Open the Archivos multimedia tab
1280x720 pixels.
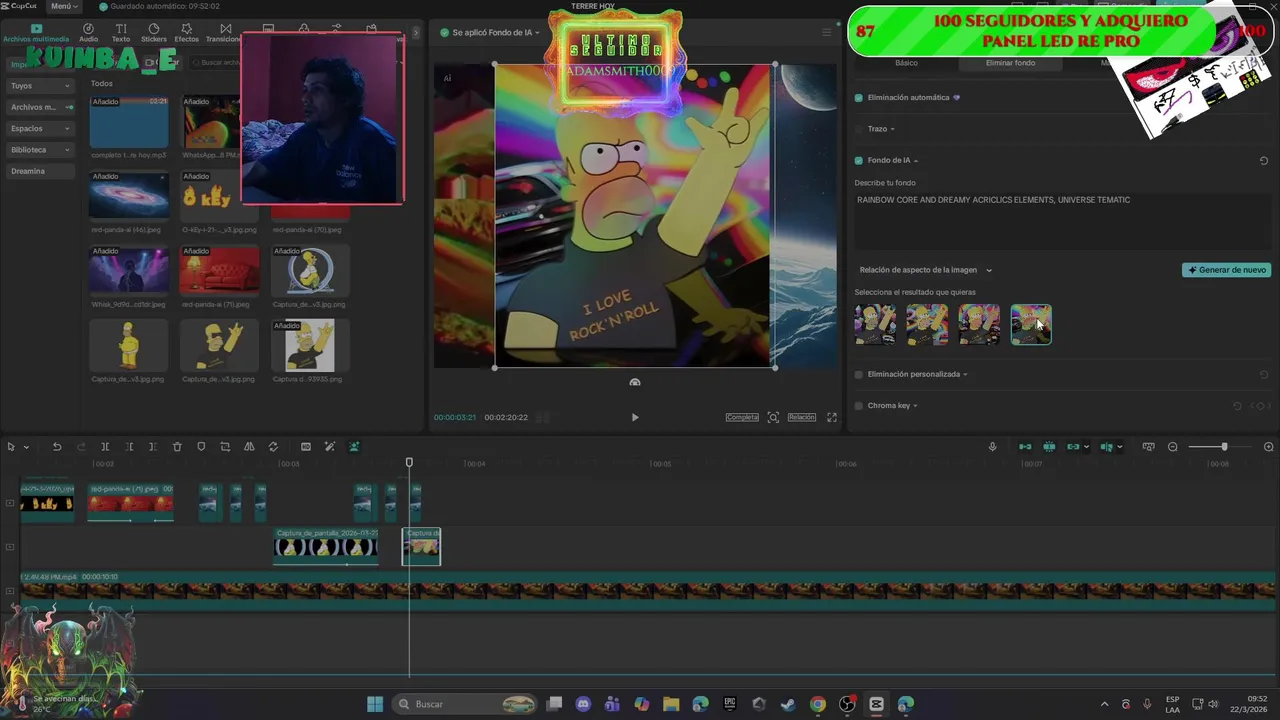point(36,33)
